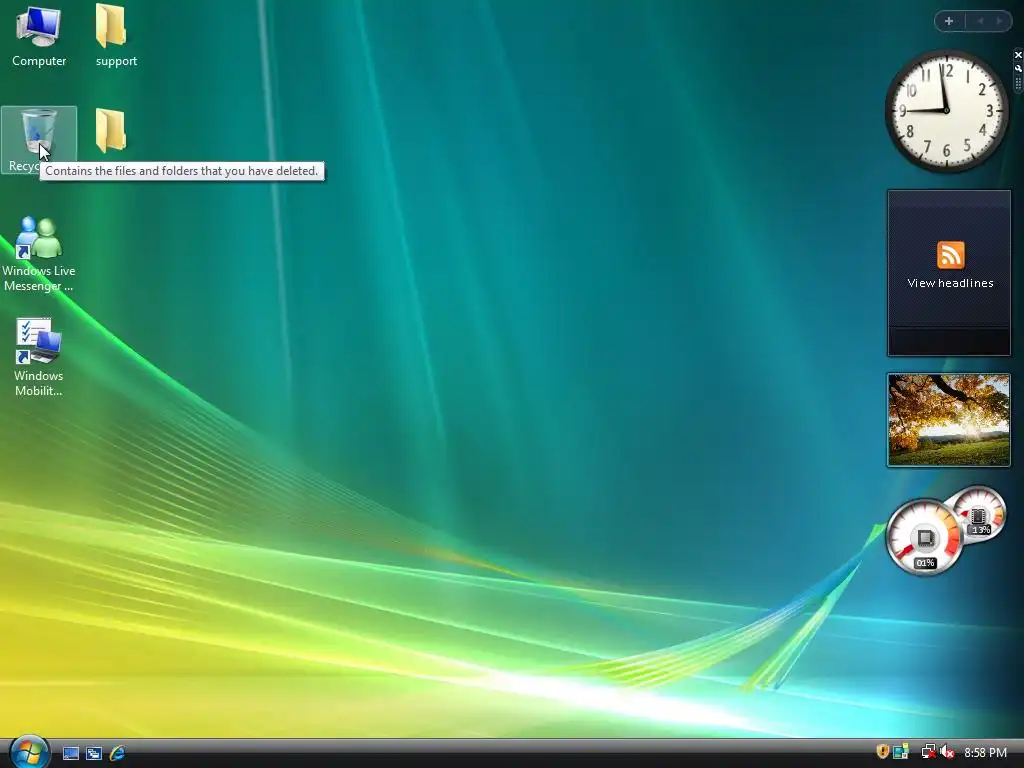
Task: Click Switch between windows in Quick Launch
Action: tap(94, 753)
